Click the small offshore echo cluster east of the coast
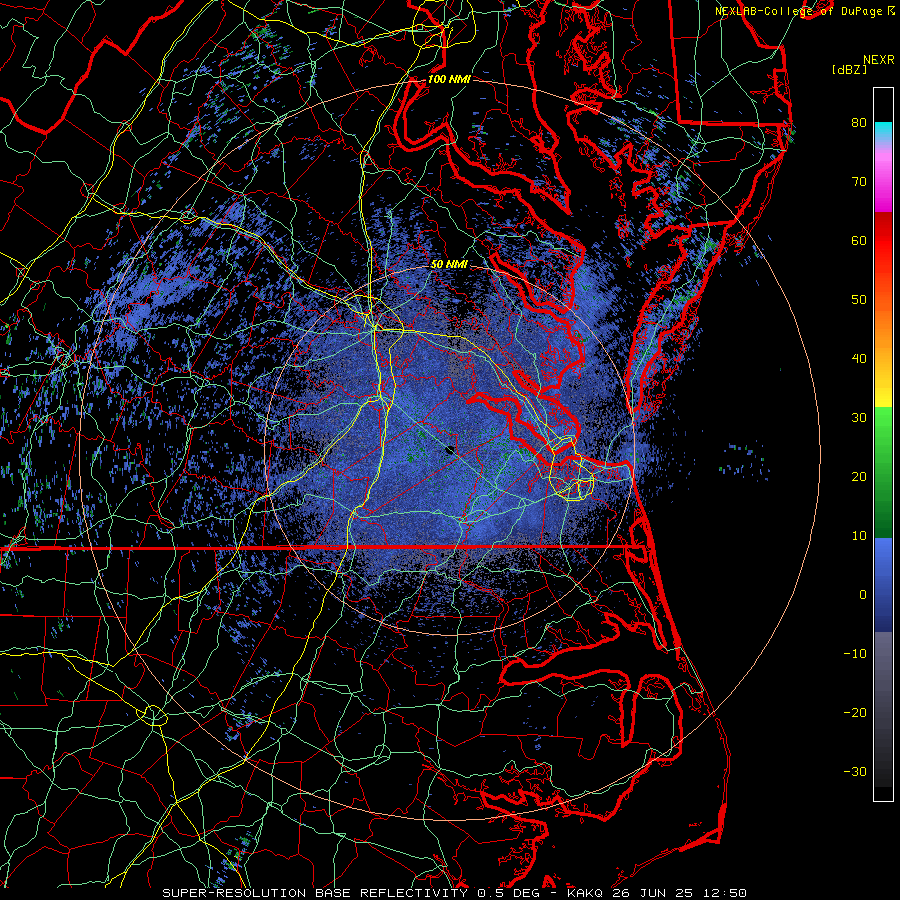This screenshot has width=900, height=900. tap(744, 461)
